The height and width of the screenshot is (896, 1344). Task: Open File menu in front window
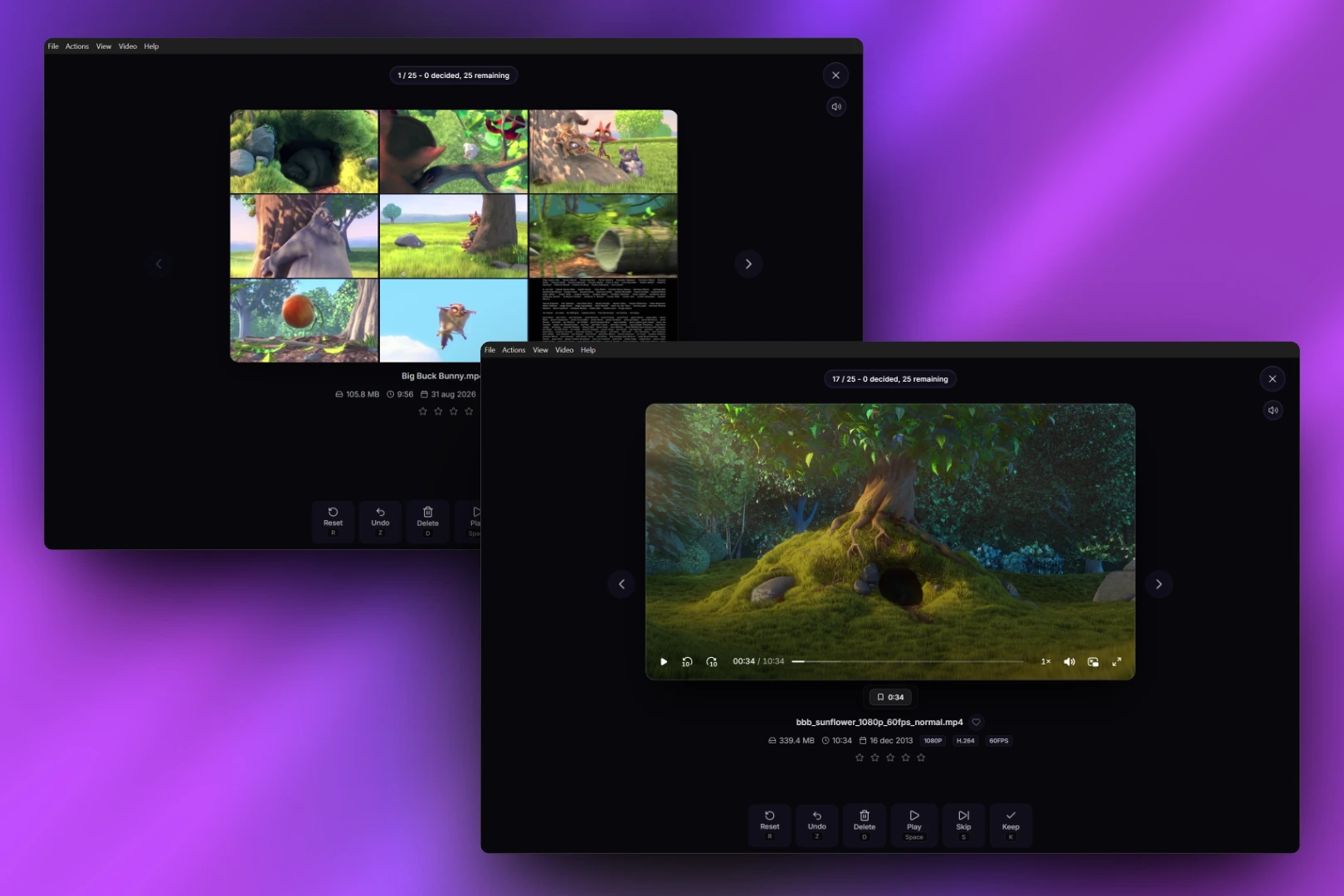pyautogui.click(x=489, y=350)
